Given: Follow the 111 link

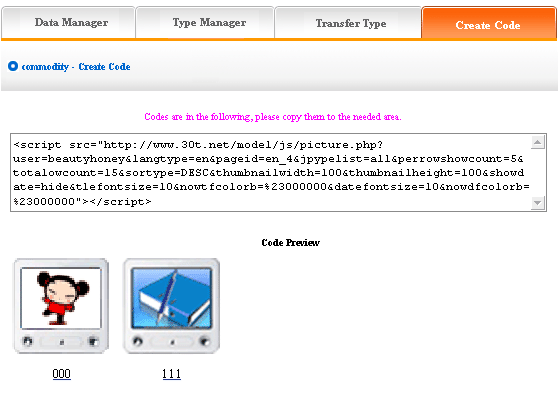Looking at the screenshot, I should [172, 374].
